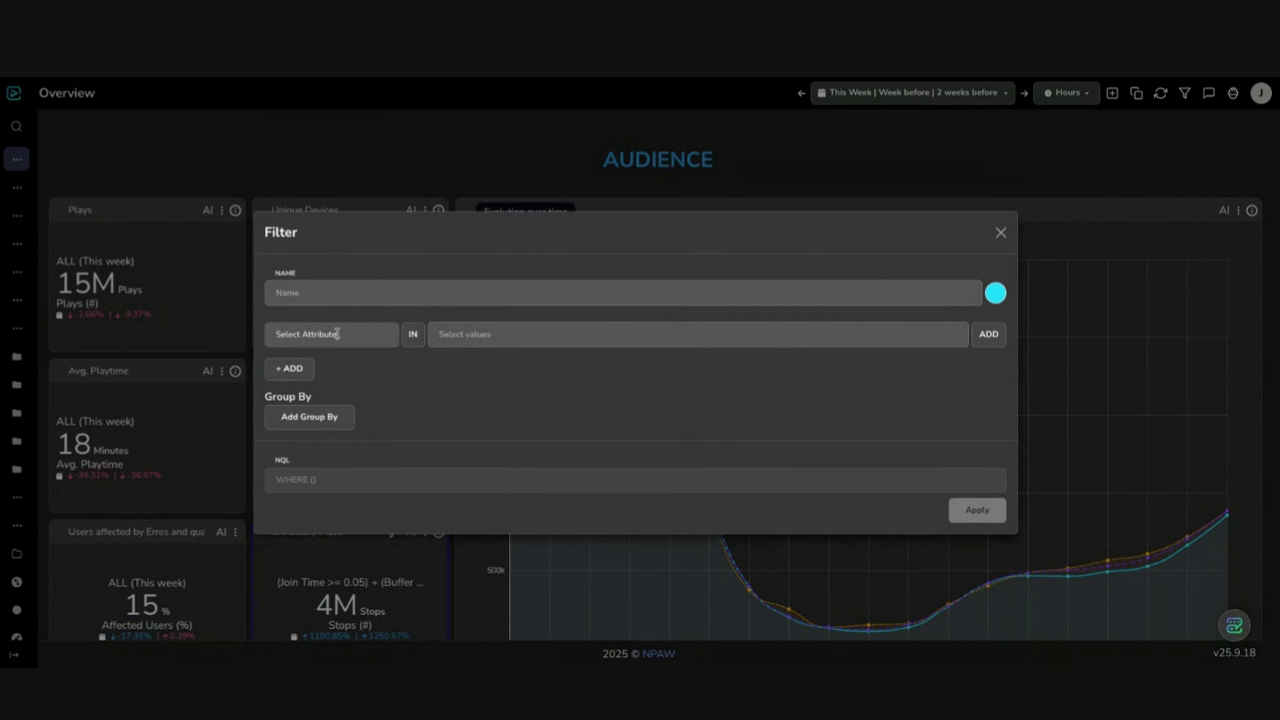Viewport: 1280px width, 720px height.
Task: Click the IN operator button
Action: point(413,334)
